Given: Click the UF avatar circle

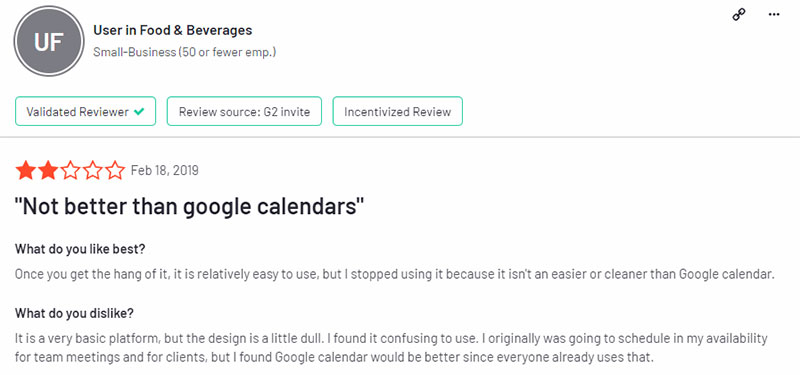Looking at the screenshot, I should click(48, 41).
